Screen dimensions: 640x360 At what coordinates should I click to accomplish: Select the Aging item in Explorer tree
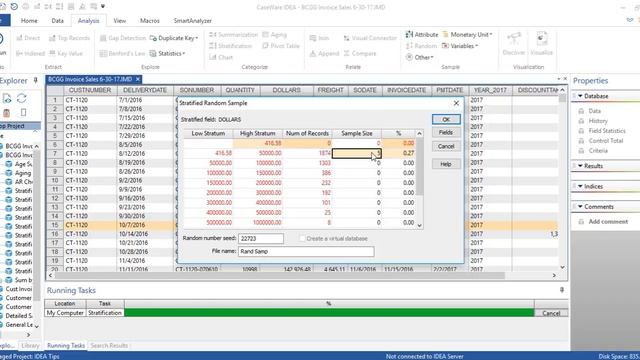tap(22, 173)
